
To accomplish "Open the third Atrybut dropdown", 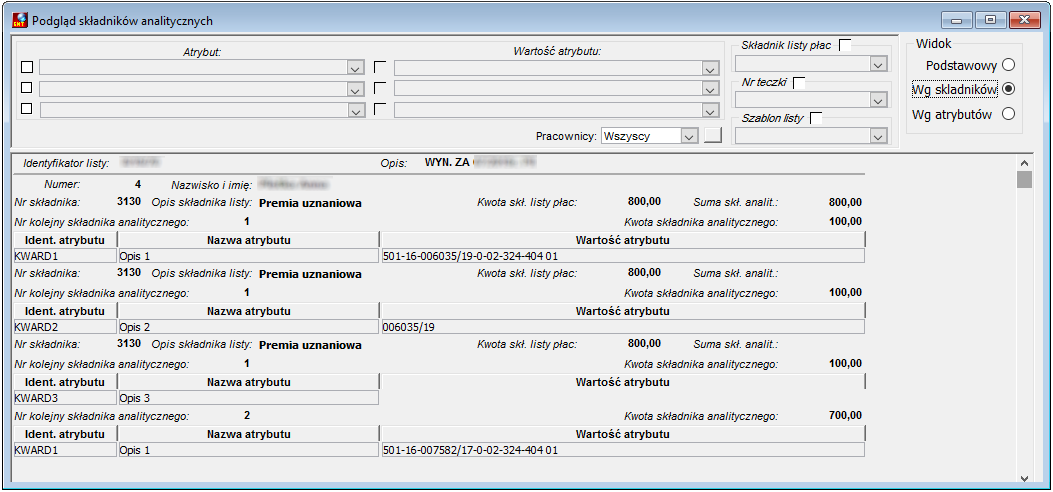I will [355, 110].
